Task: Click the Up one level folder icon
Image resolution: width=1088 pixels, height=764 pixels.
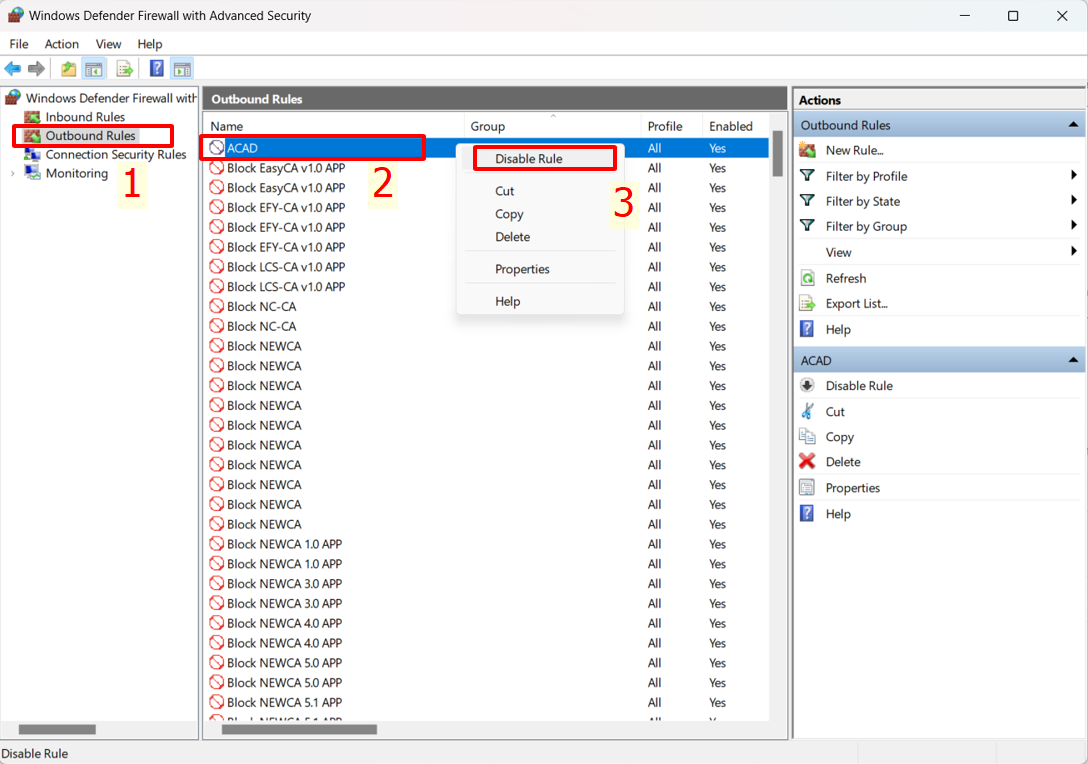Action: pyautogui.click(x=68, y=69)
